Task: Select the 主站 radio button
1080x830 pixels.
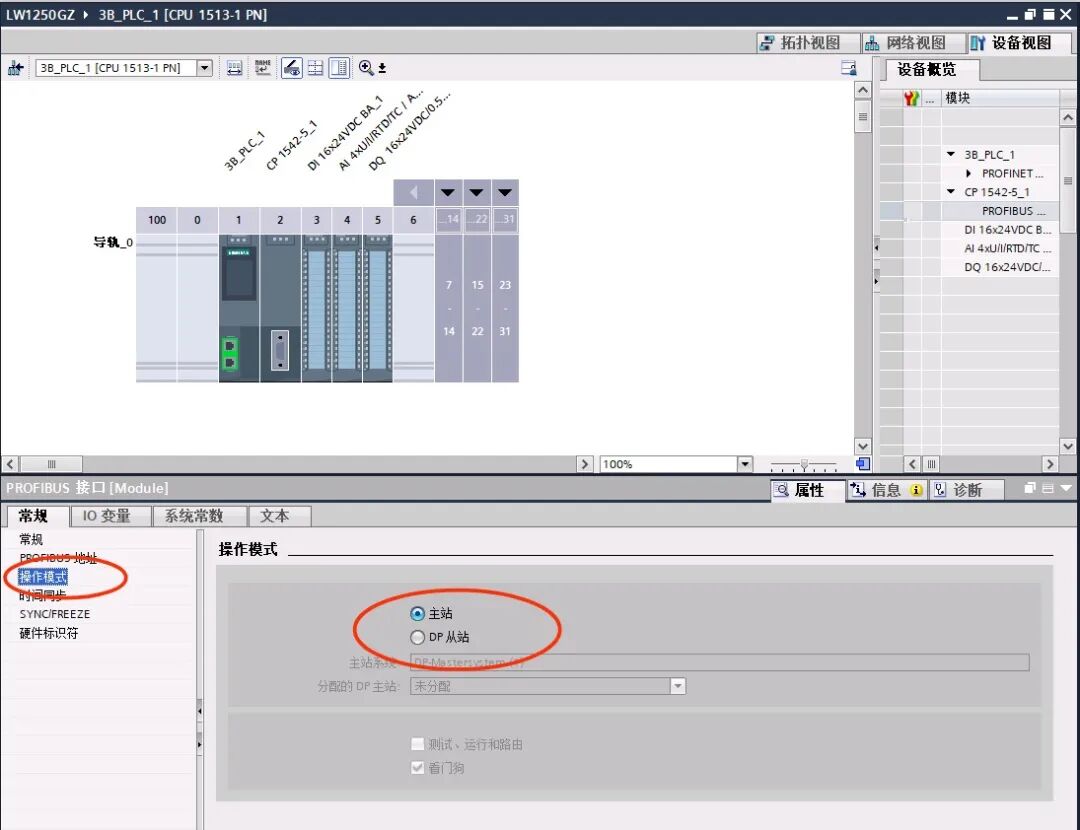Action: pyautogui.click(x=417, y=613)
